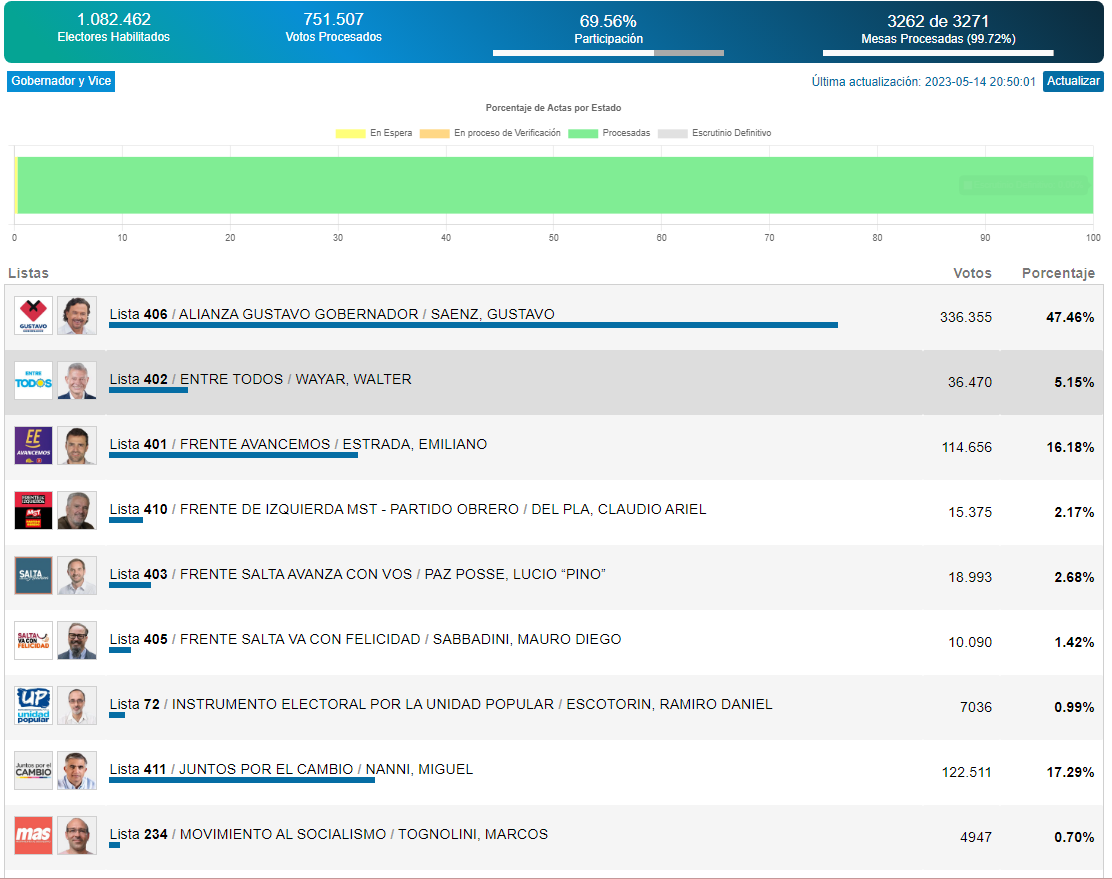Click the Participación progress bar
The image size is (1112, 880).
click(608, 53)
